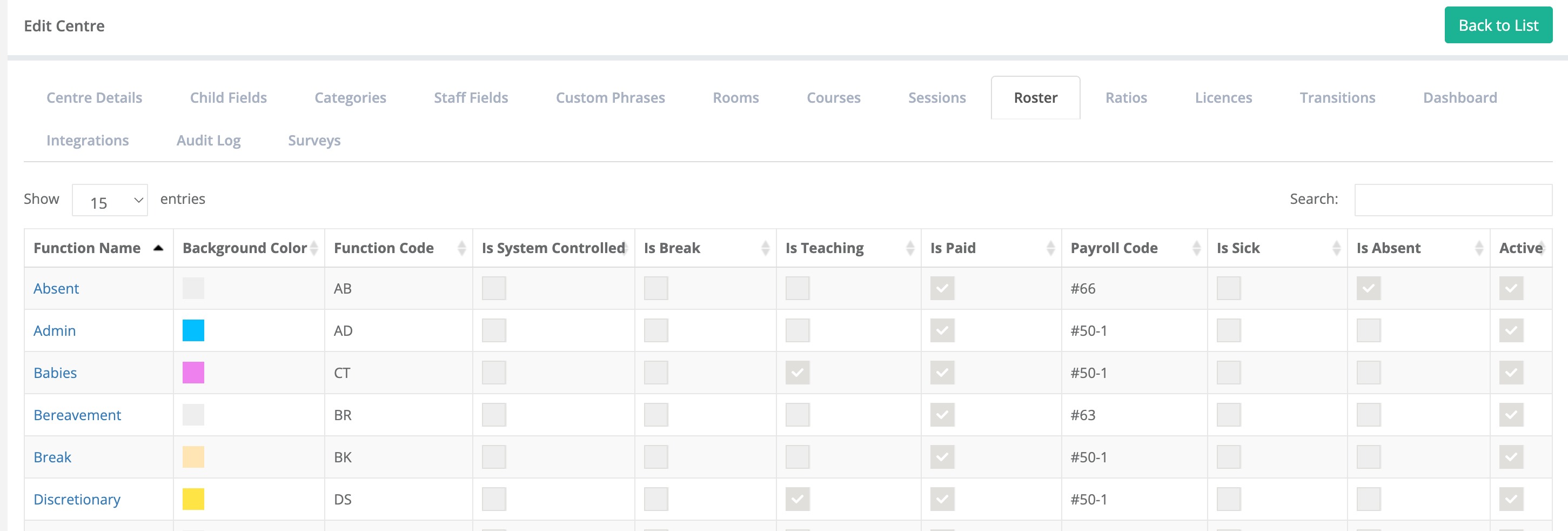This screenshot has height=531, width=1568.
Task: Open the Break function link
Action: coord(52,457)
